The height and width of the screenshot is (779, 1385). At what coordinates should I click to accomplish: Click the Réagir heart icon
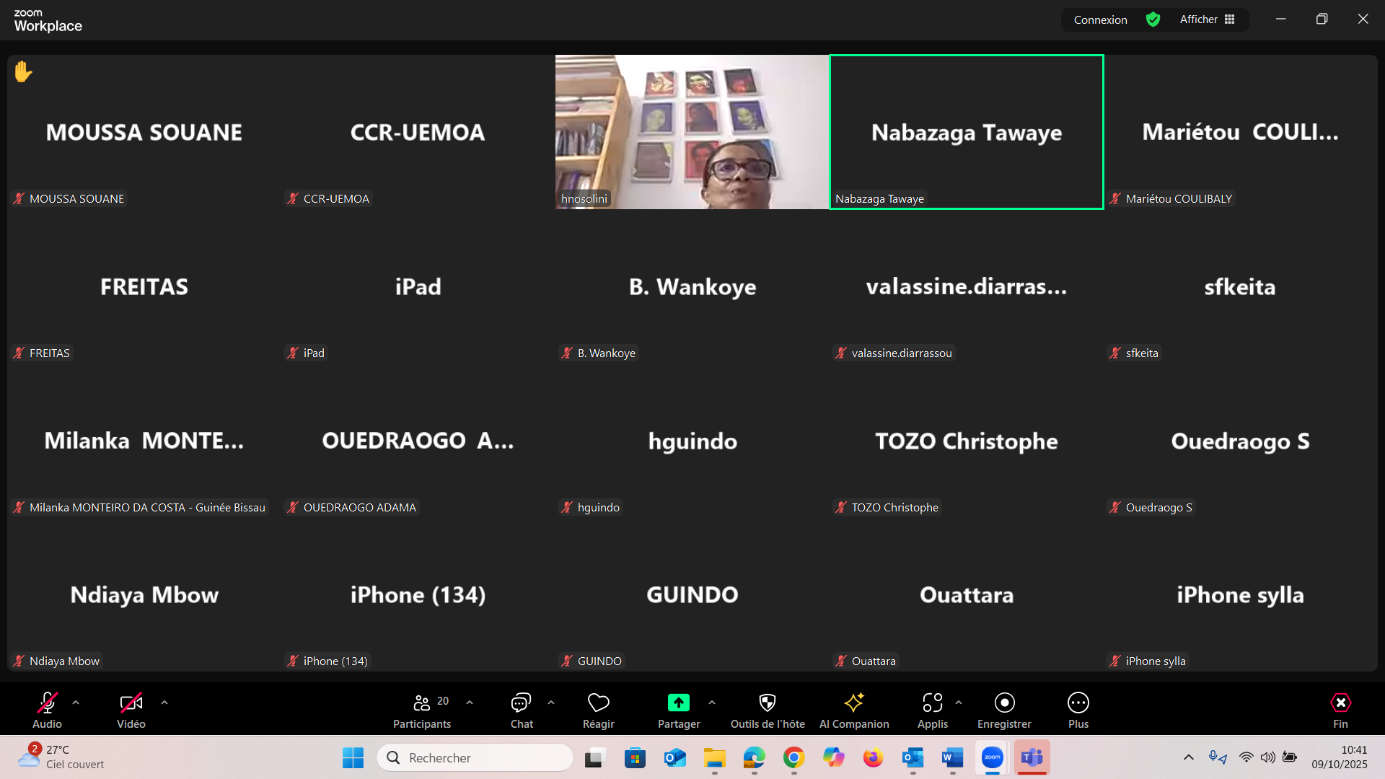coord(598,710)
